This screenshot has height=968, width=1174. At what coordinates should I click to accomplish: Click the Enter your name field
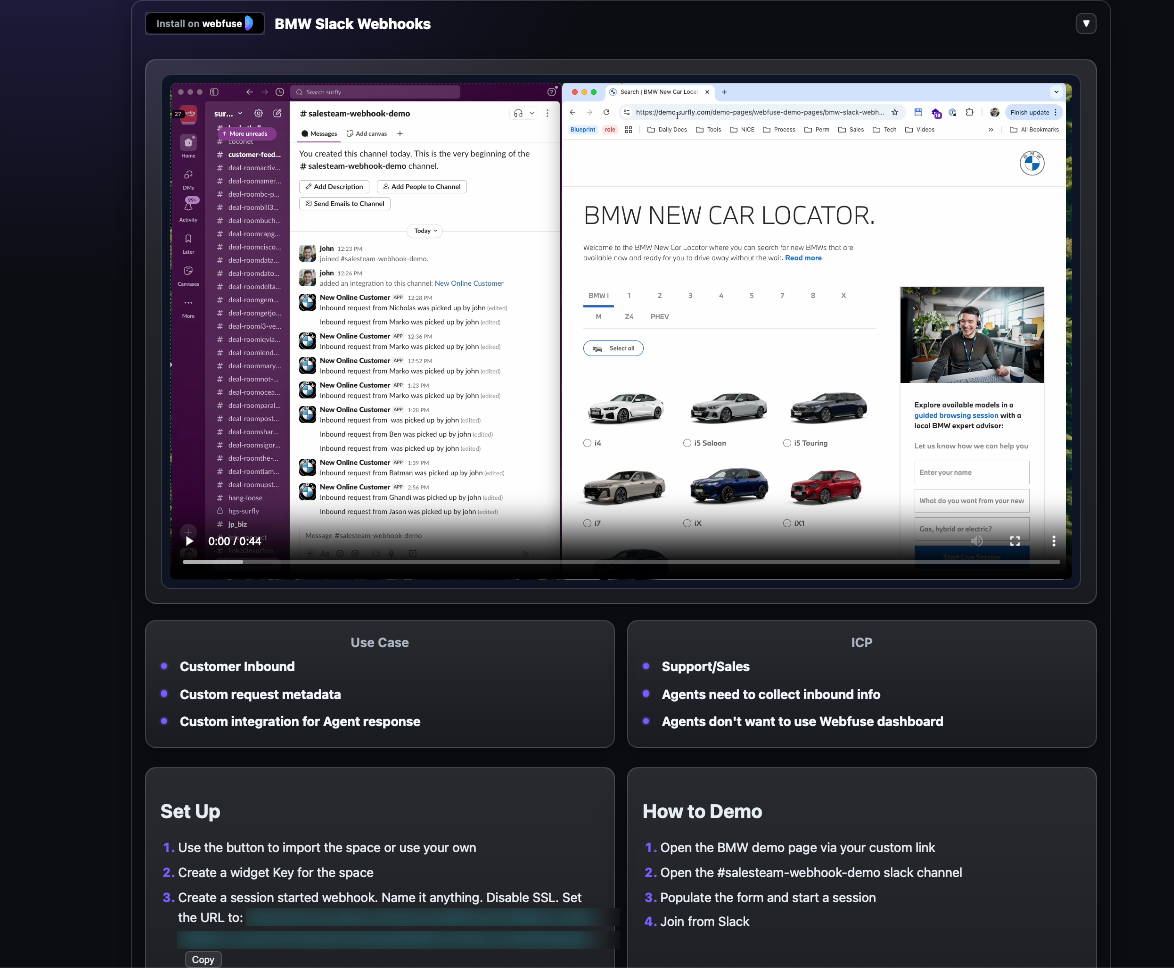(971, 472)
